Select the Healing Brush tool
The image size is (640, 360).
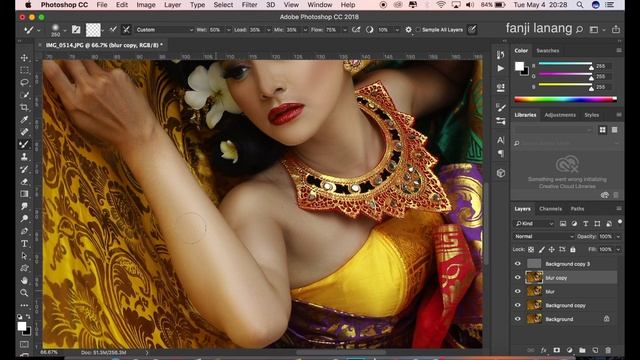[24, 132]
